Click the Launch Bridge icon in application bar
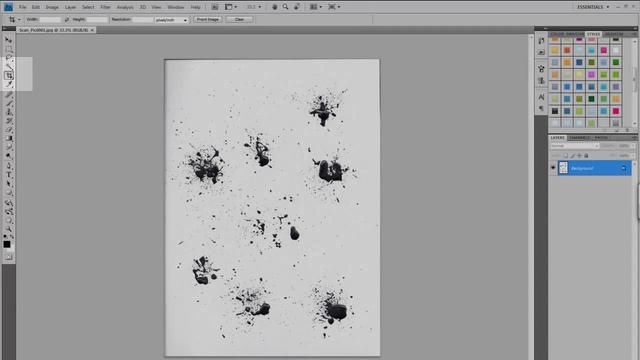Image resolution: width=640 pixels, height=360 pixels. pyautogui.click(x=215, y=7)
